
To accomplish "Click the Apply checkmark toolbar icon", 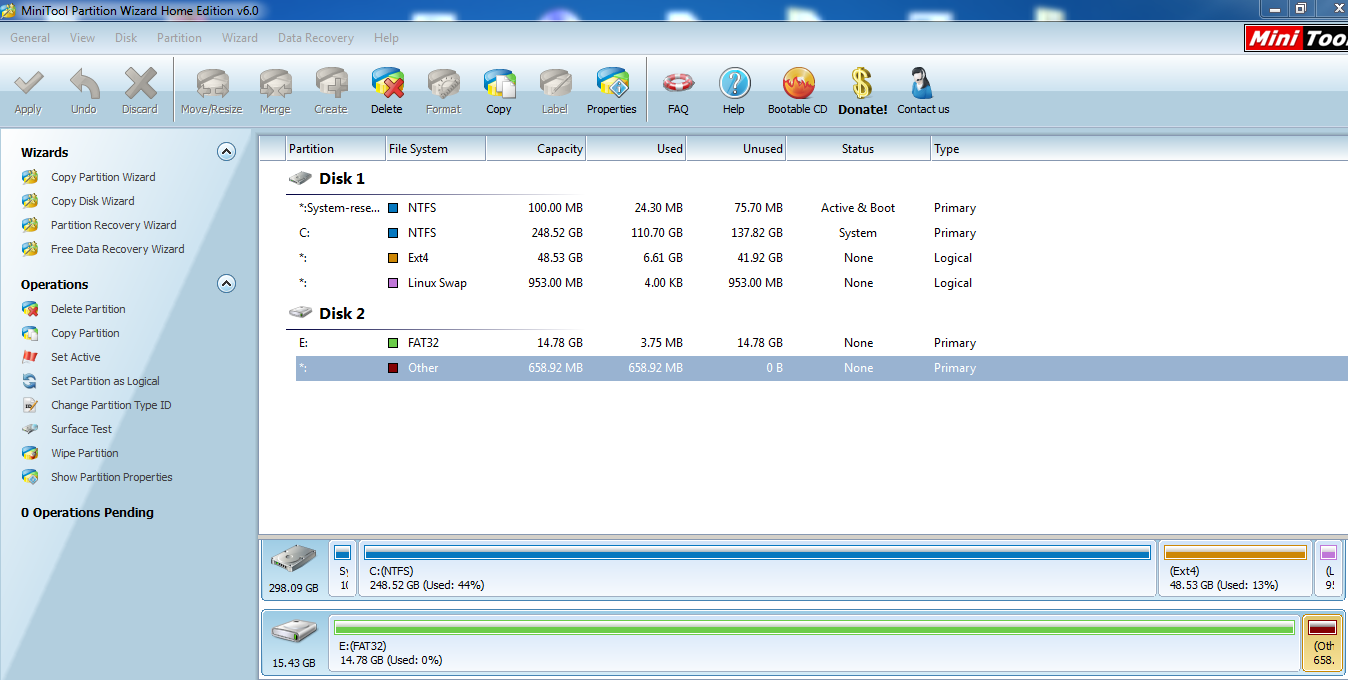I will (28, 84).
